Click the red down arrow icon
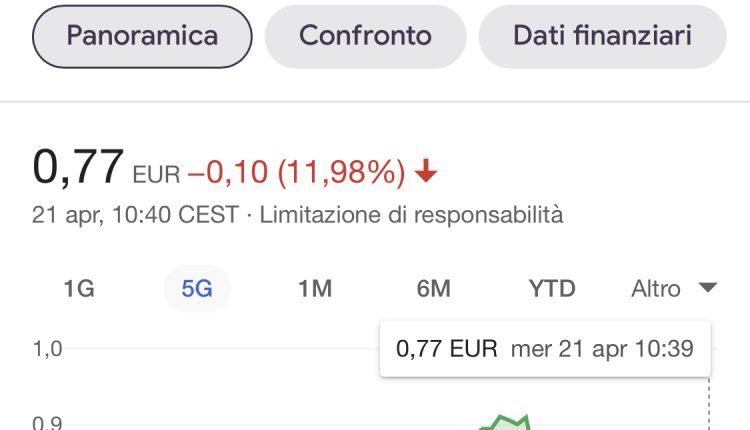The width and height of the screenshot is (750, 430). coord(426,173)
